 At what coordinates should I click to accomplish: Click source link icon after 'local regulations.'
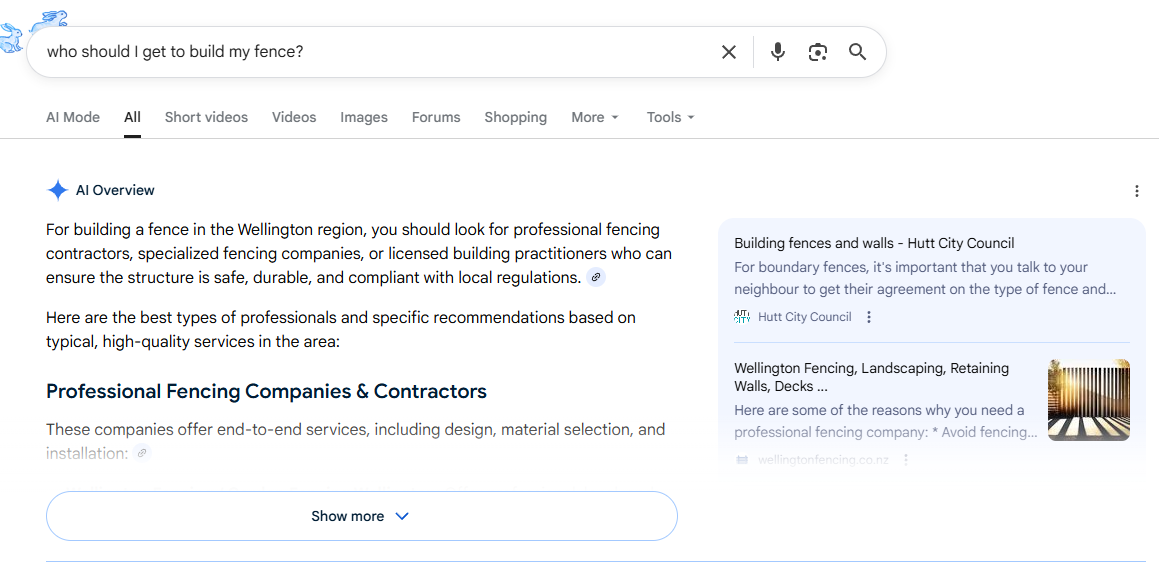point(597,277)
